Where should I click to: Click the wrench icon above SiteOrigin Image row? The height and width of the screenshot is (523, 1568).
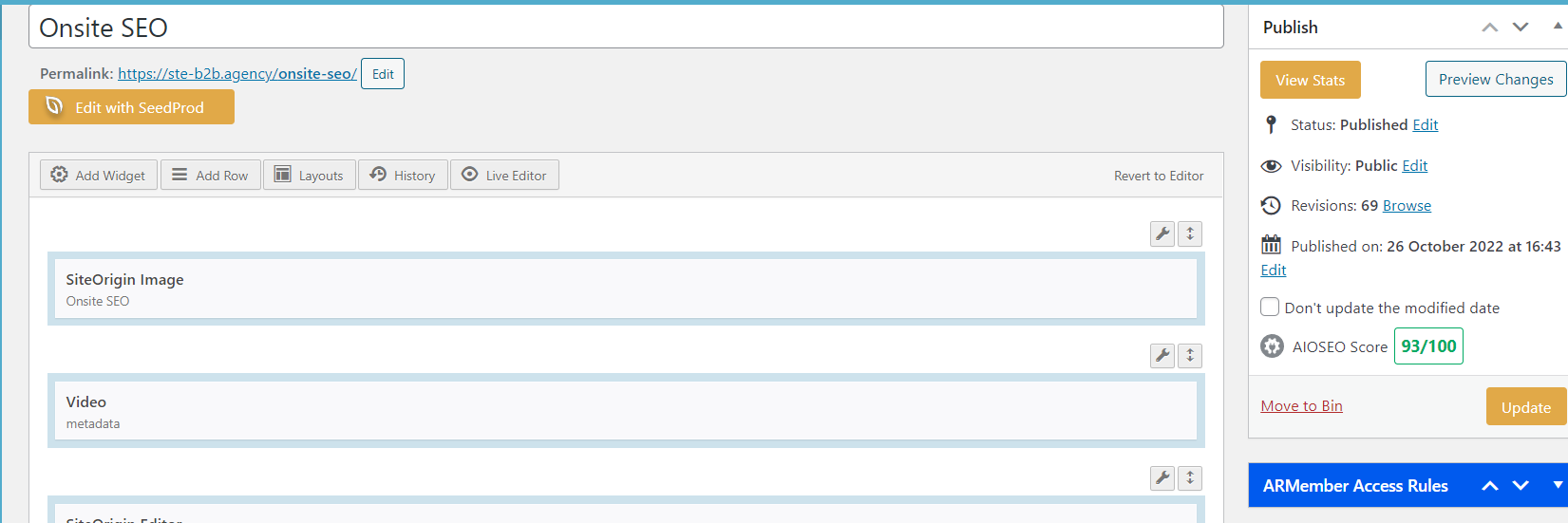(1162, 233)
